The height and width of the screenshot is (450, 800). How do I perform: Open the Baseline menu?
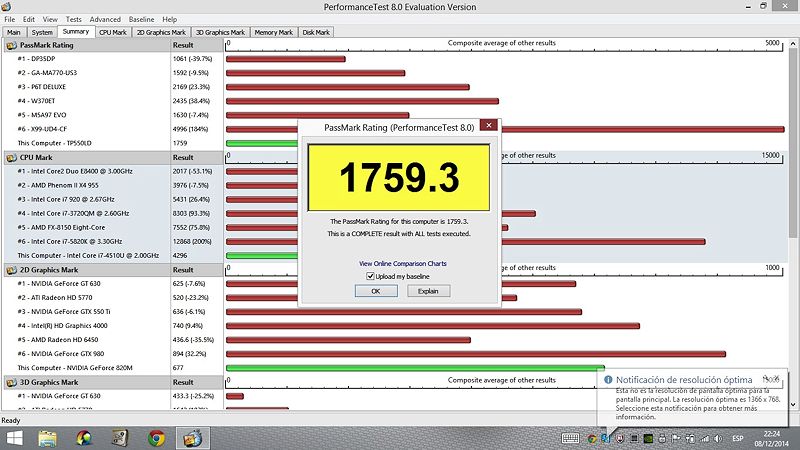[x=141, y=19]
